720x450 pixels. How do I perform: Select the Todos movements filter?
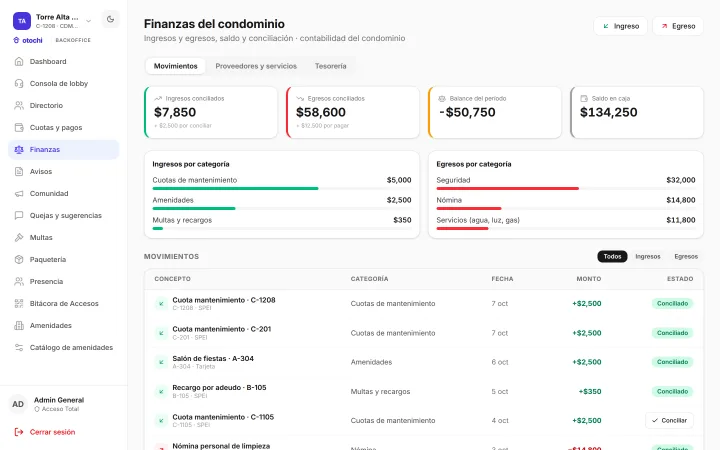point(612,257)
